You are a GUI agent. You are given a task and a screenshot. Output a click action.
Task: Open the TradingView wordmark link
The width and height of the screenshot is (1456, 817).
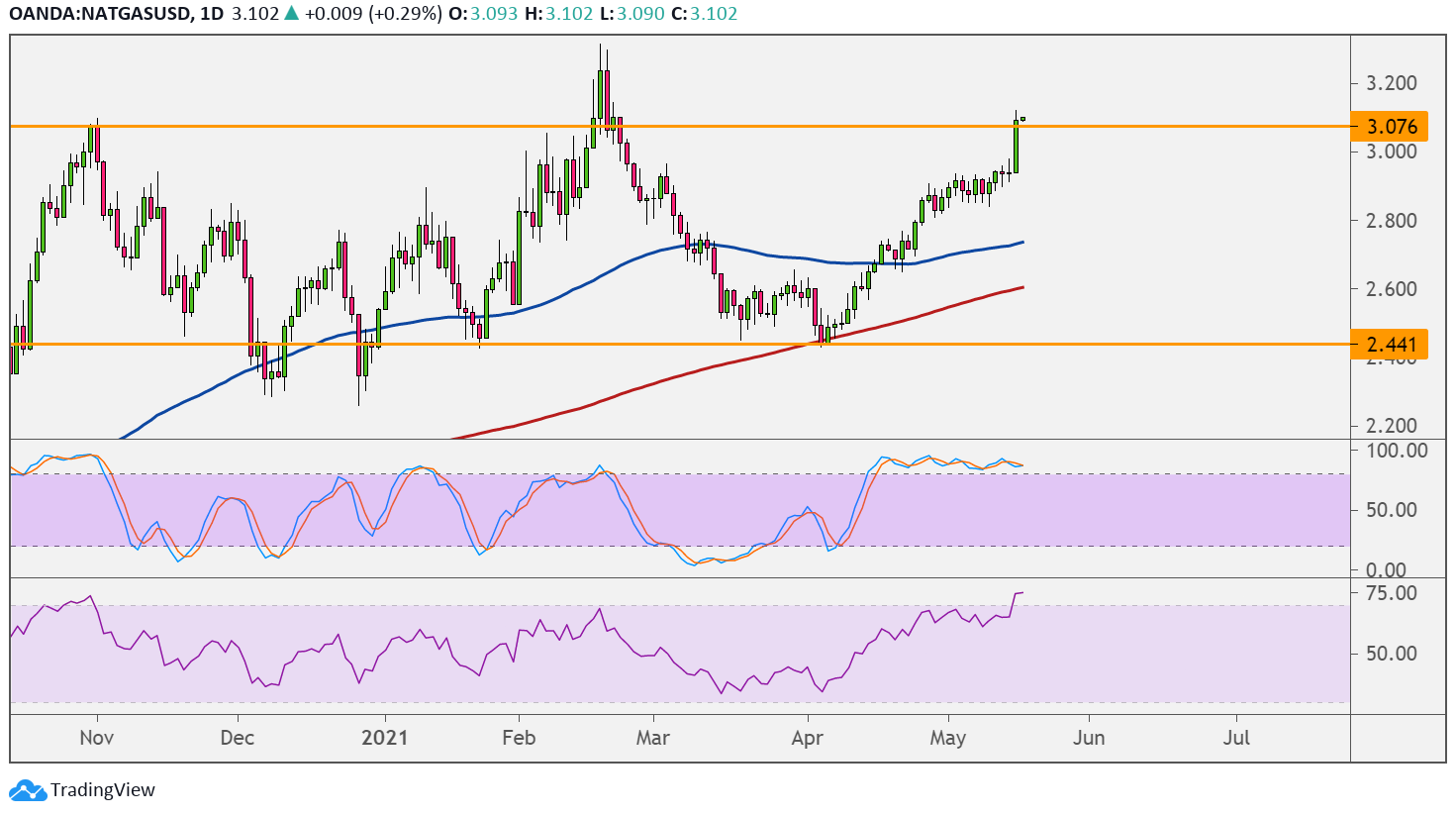coord(103,790)
